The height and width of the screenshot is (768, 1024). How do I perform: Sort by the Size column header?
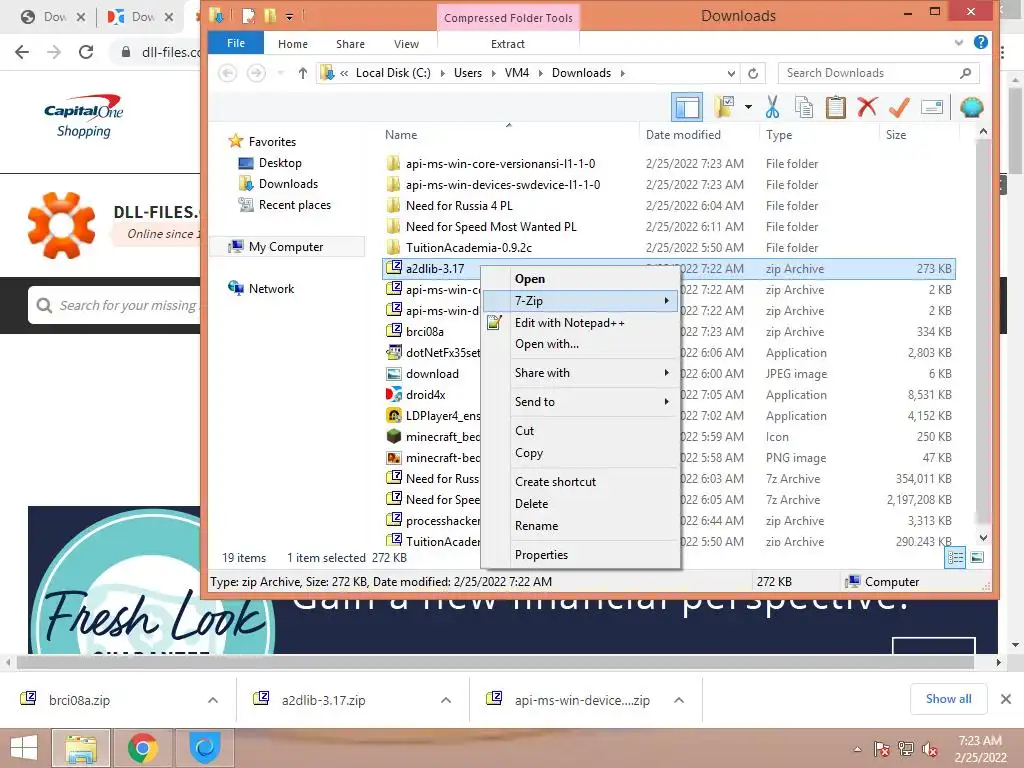(x=895, y=135)
